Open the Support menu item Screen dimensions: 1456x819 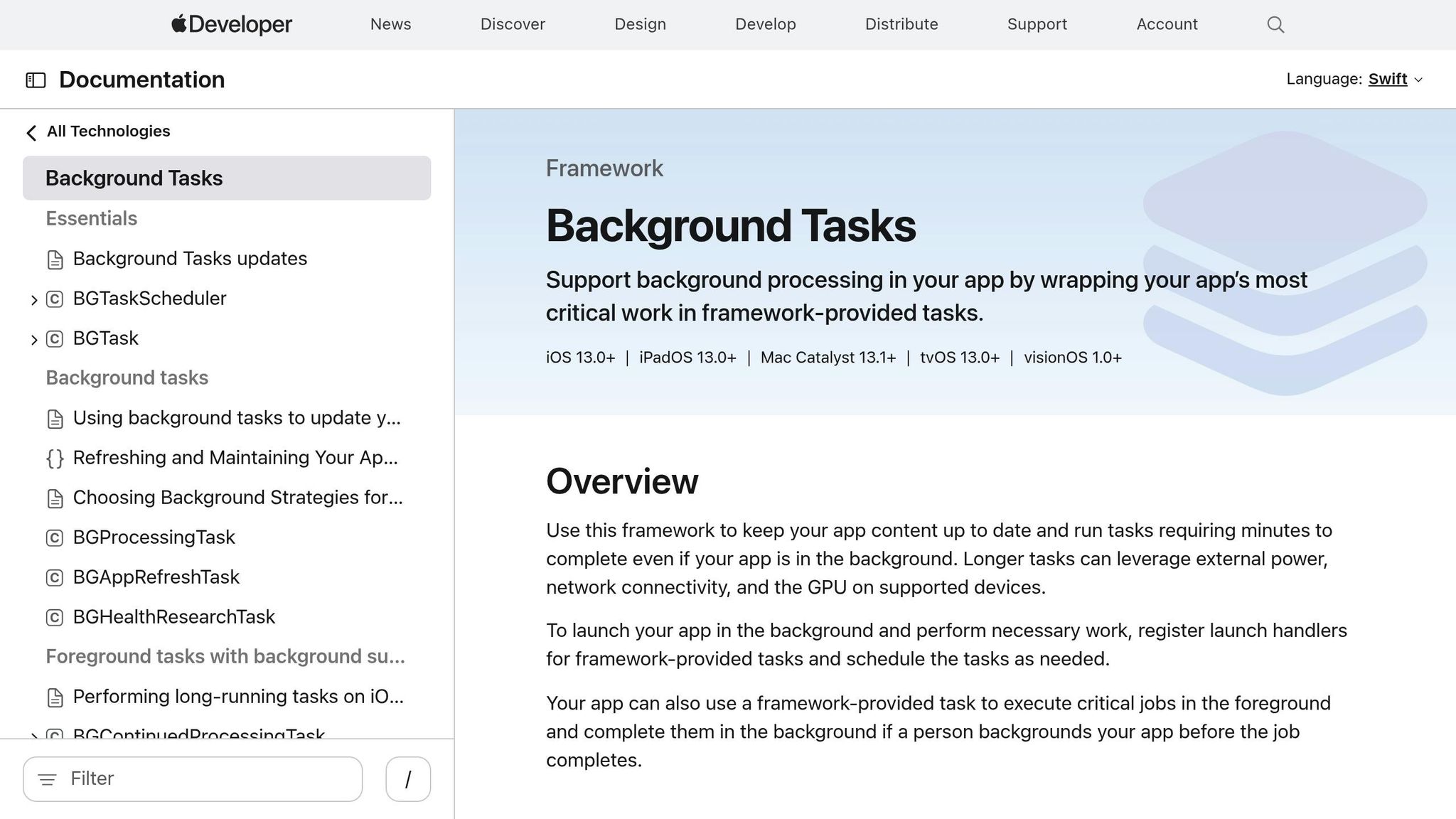(1037, 24)
